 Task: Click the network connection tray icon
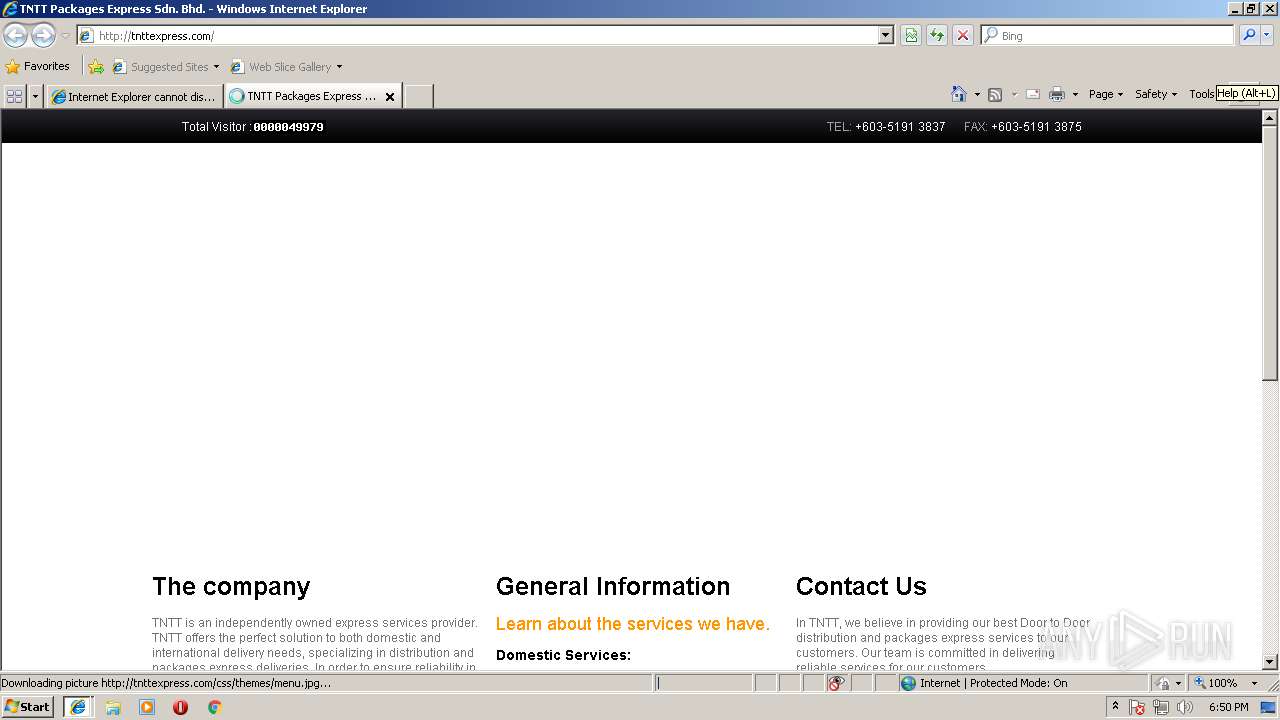tap(1161, 707)
